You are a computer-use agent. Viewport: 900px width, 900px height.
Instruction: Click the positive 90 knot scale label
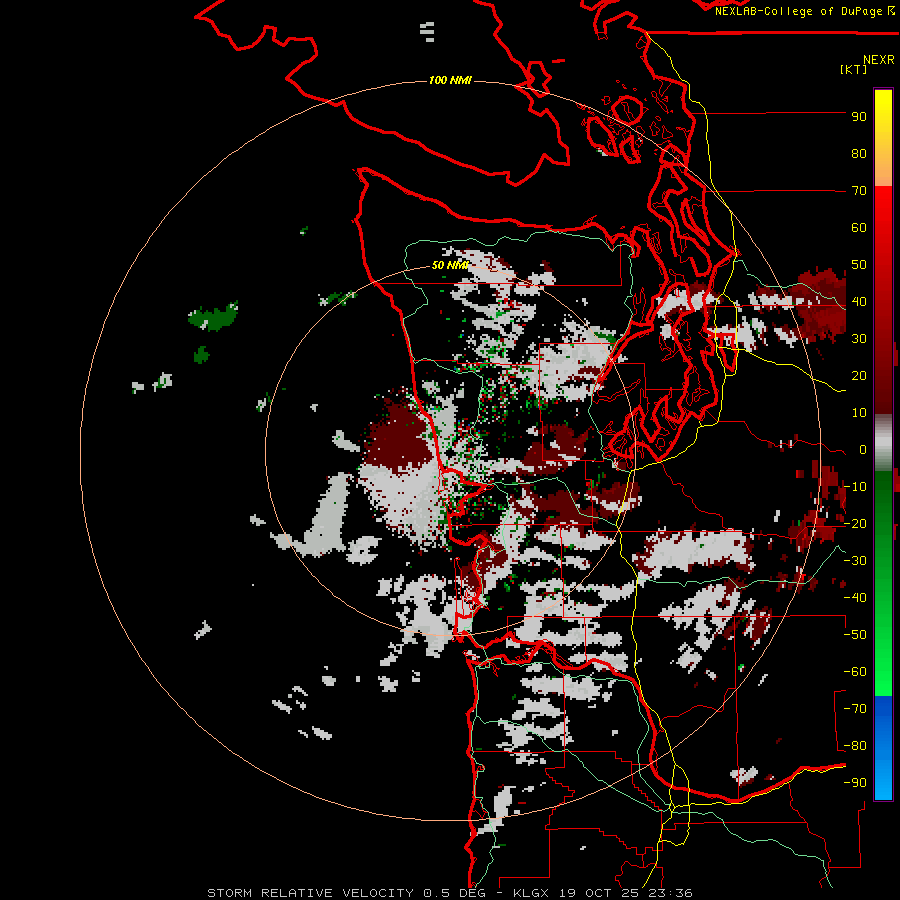pyautogui.click(x=859, y=117)
